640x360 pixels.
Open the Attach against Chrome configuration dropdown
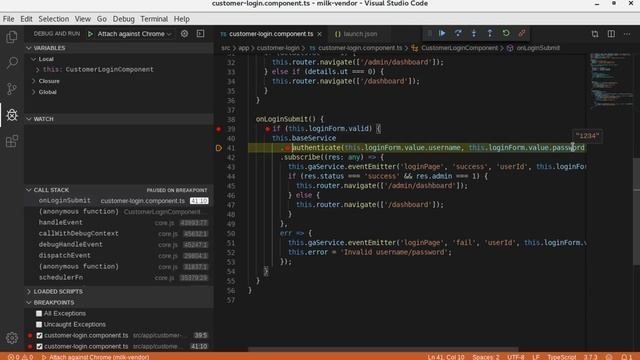134,34
